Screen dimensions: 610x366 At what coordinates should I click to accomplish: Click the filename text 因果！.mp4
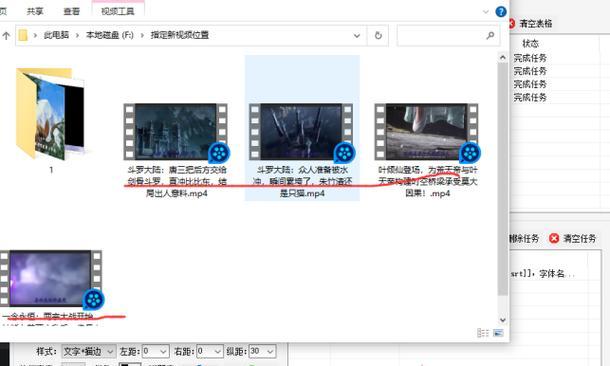coord(428,193)
